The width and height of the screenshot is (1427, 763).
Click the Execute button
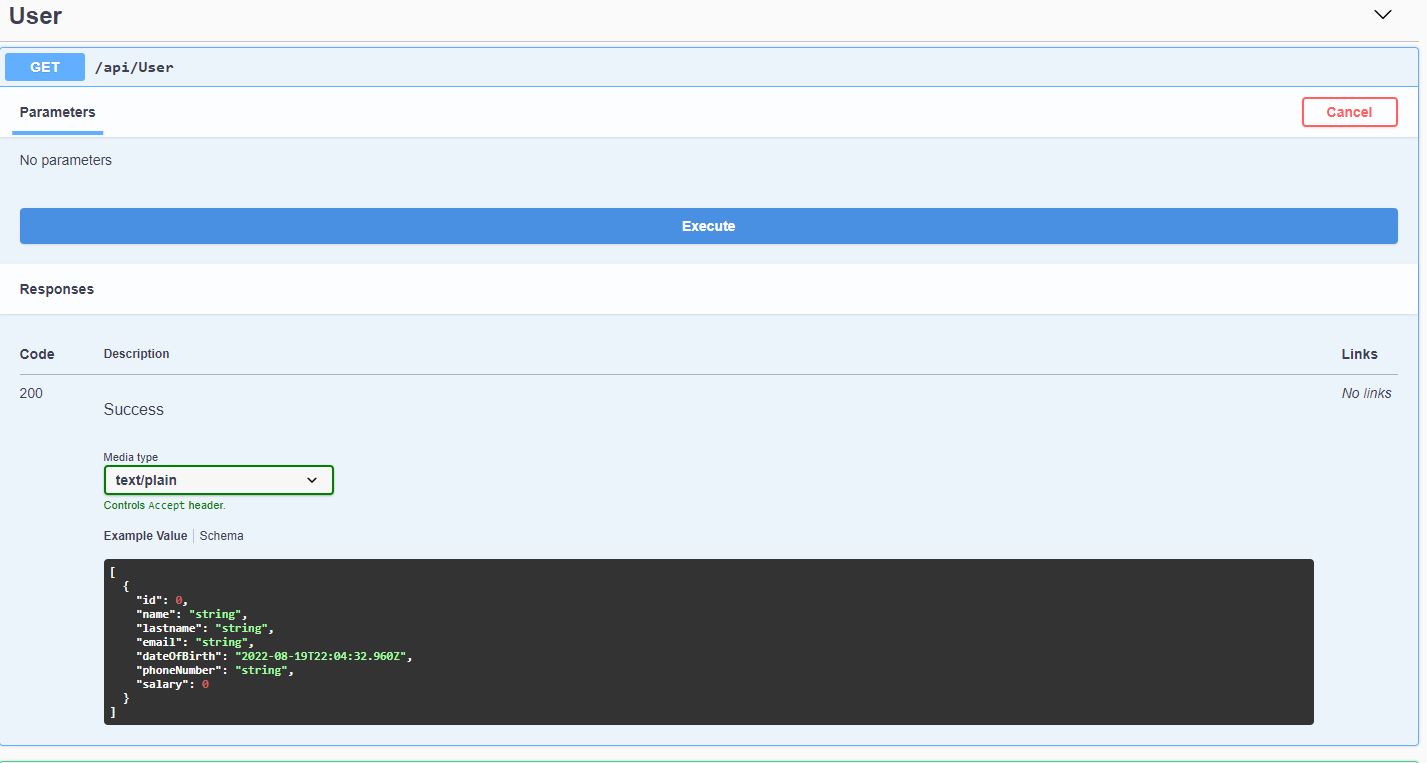click(x=708, y=226)
